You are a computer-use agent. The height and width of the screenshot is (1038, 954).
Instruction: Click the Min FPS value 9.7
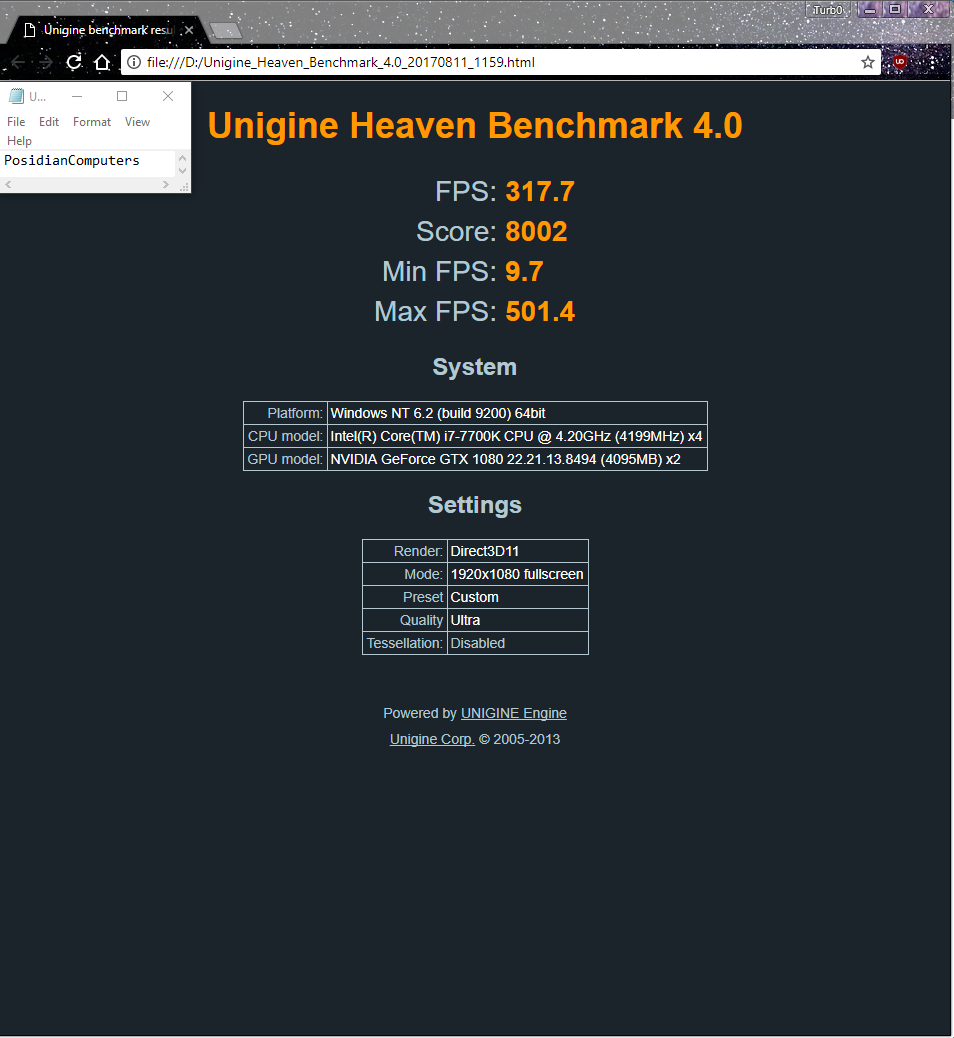524,271
